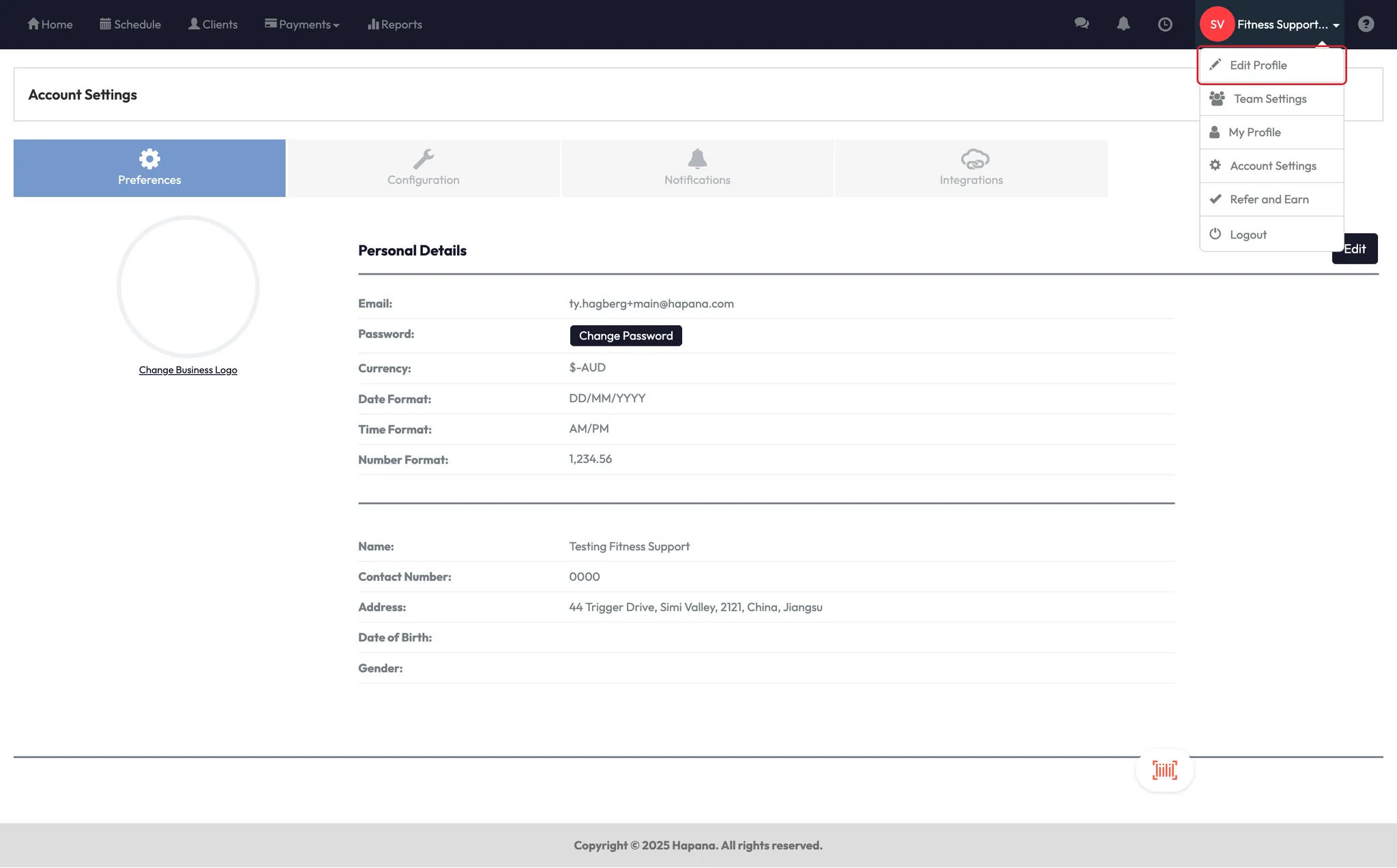
Task: Click the Change Password button
Action: (x=626, y=335)
